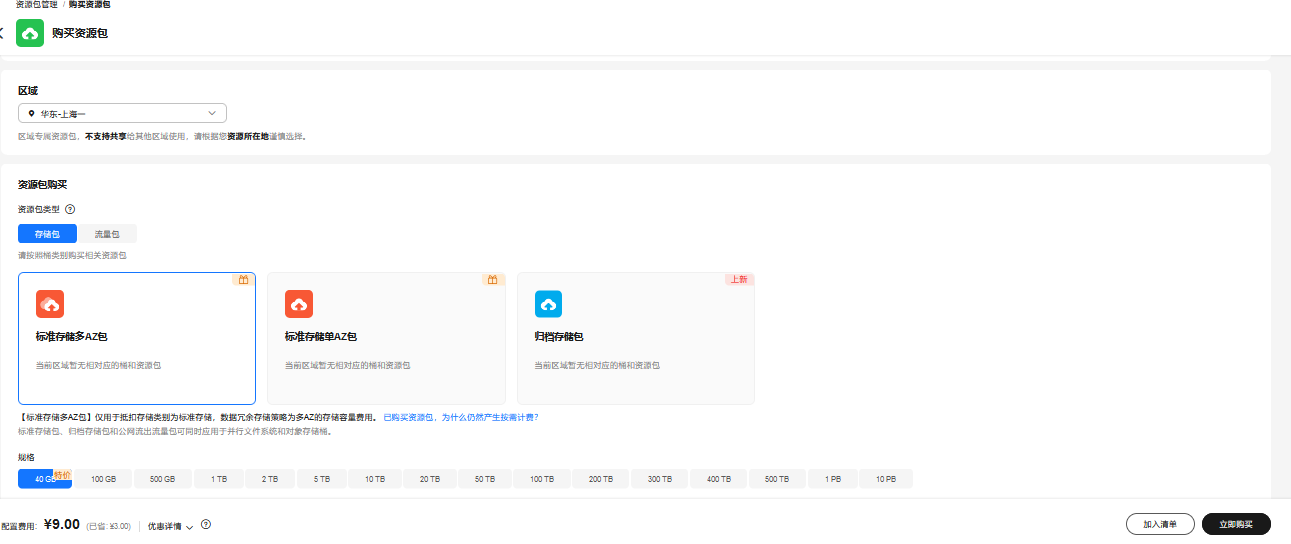Expand 优惠详情 discount details
Screen dimensions: 1291x544
pos(171,526)
